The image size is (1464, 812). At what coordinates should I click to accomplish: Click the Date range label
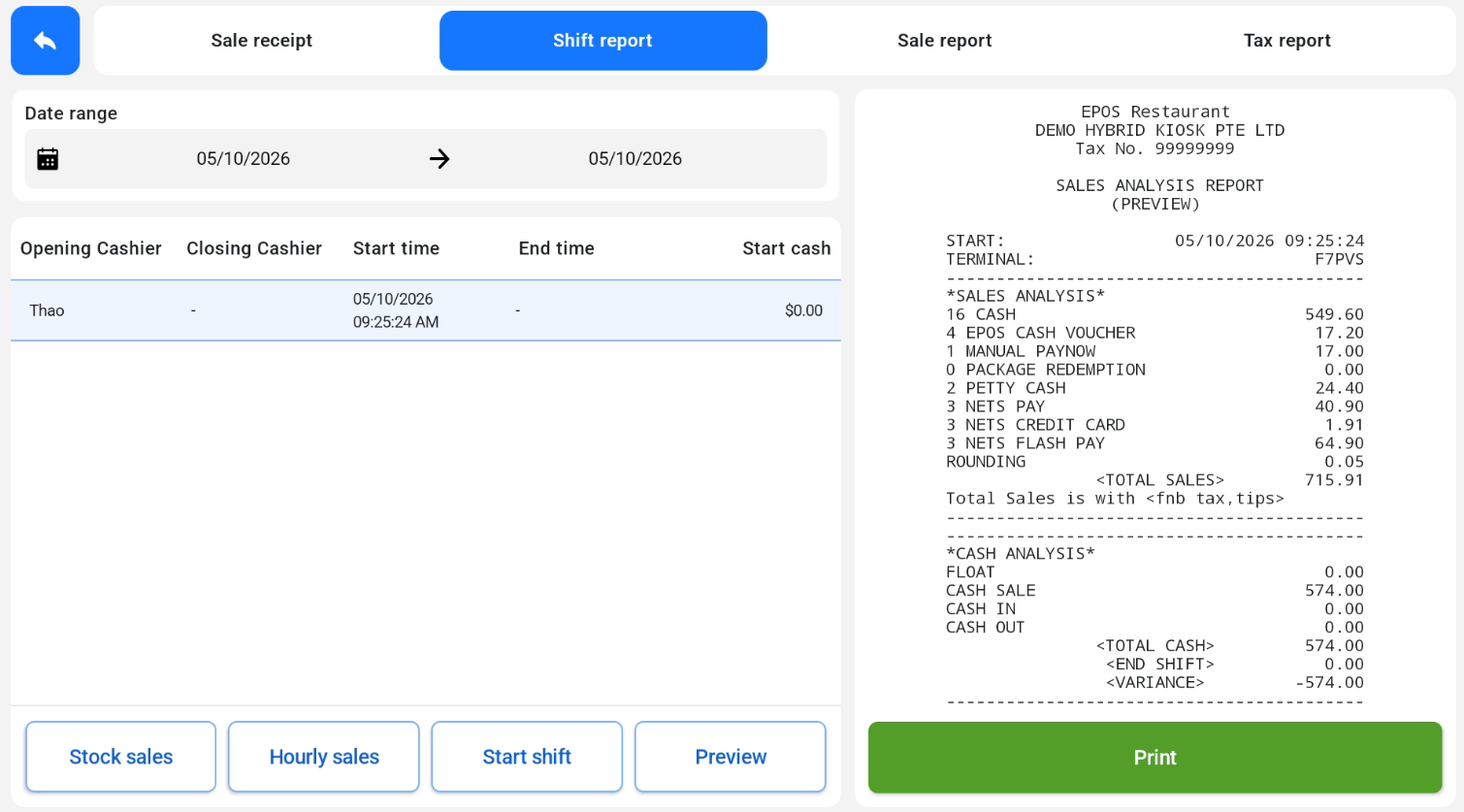point(71,114)
